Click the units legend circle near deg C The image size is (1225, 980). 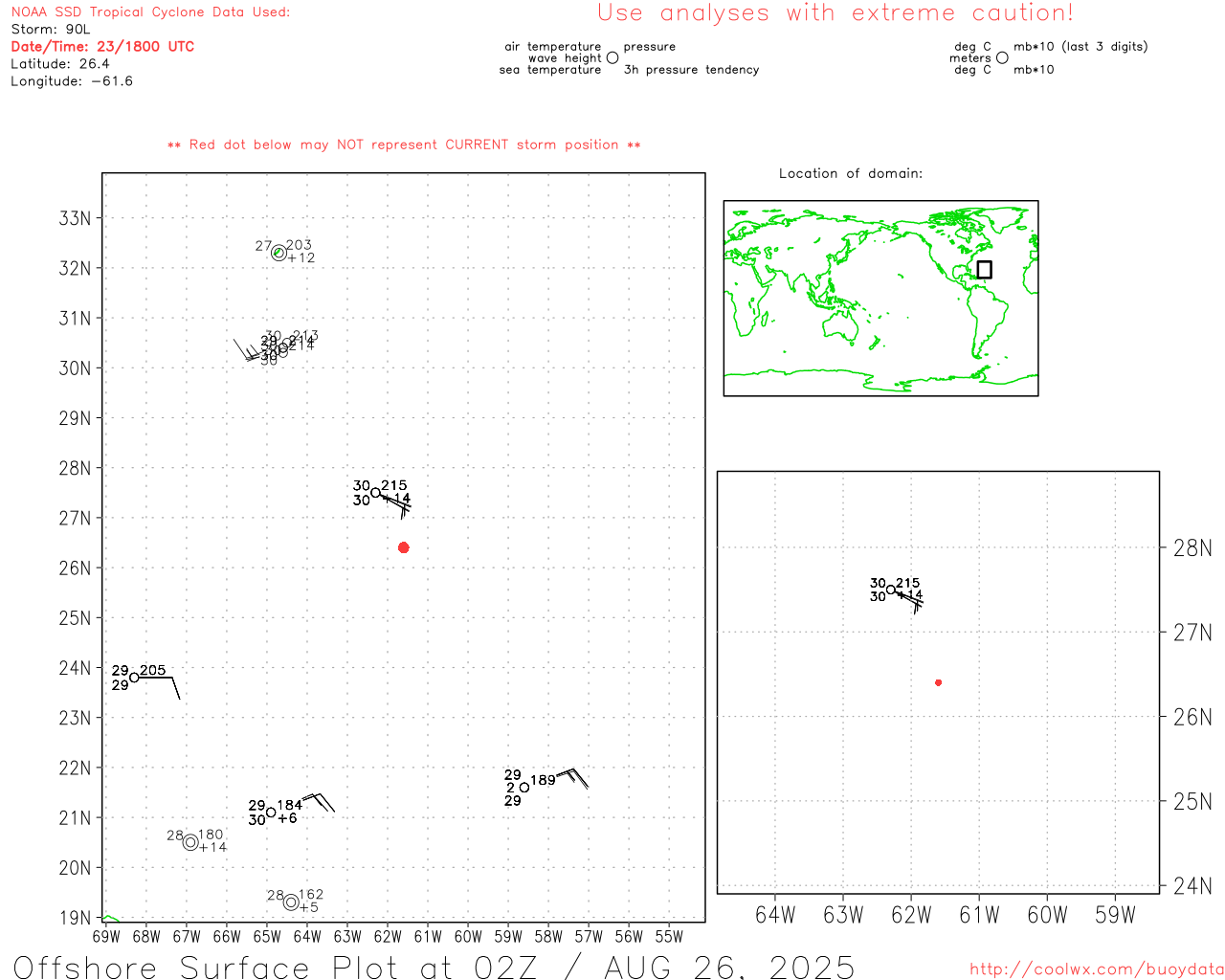tap(1002, 57)
